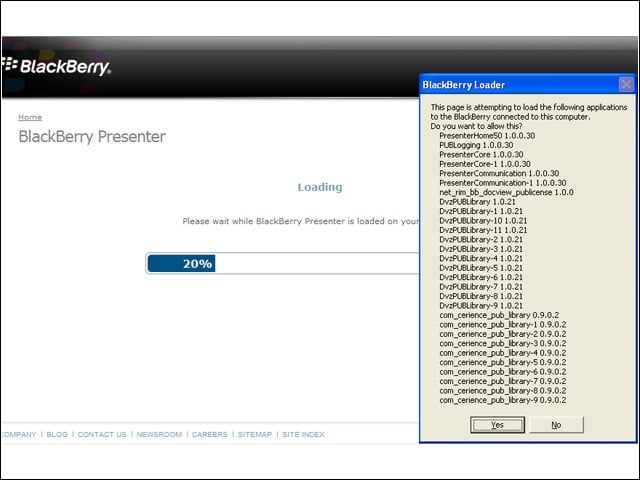This screenshot has height=480, width=640.
Task: Open the Contact Us footer link
Action: click(102, 434)
